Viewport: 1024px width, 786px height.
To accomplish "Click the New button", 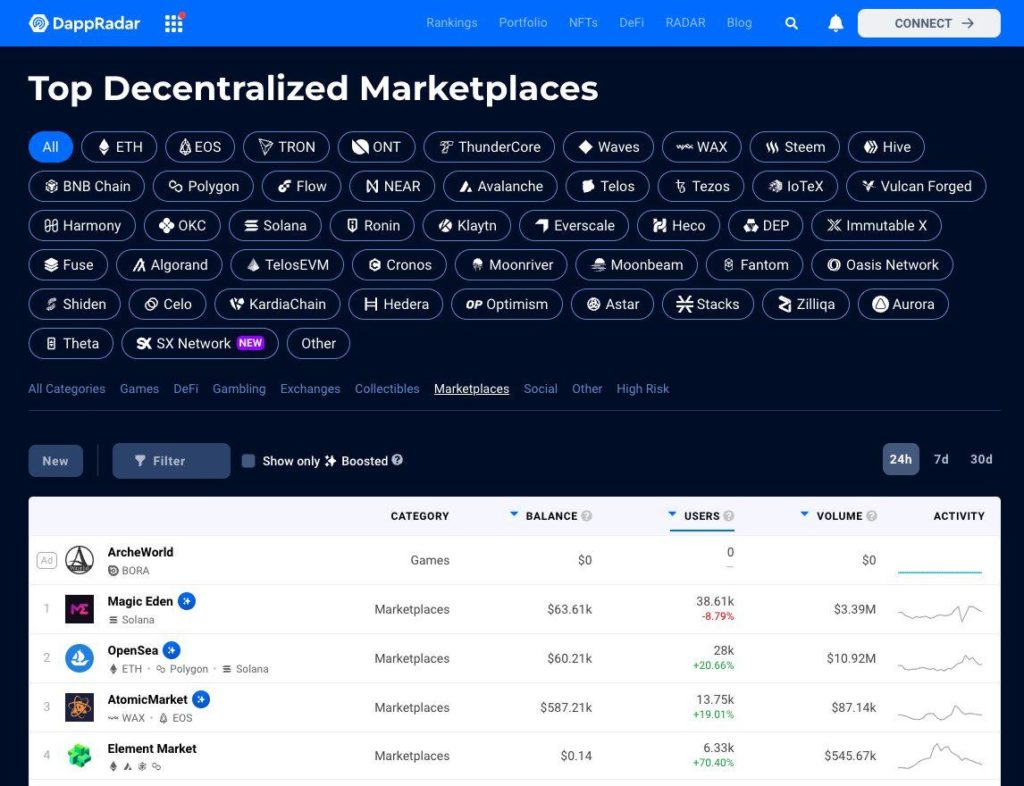I will [x=56, y=461].
